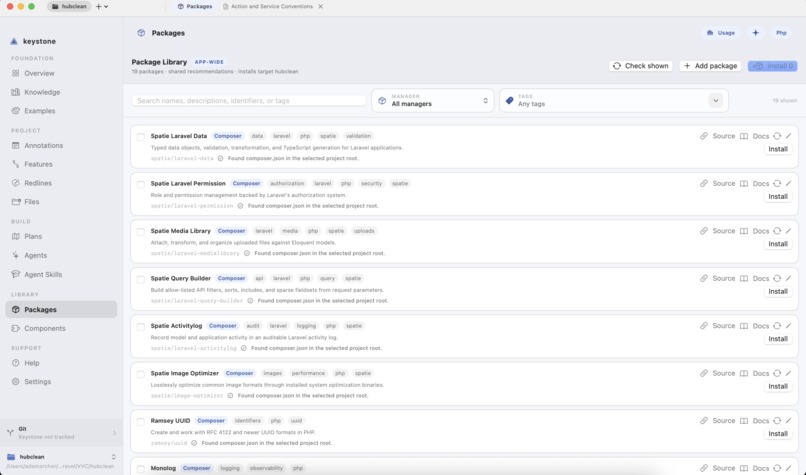Open Source link for Monolog
Screen dimensions: 806x475
[x=718, y=468]
